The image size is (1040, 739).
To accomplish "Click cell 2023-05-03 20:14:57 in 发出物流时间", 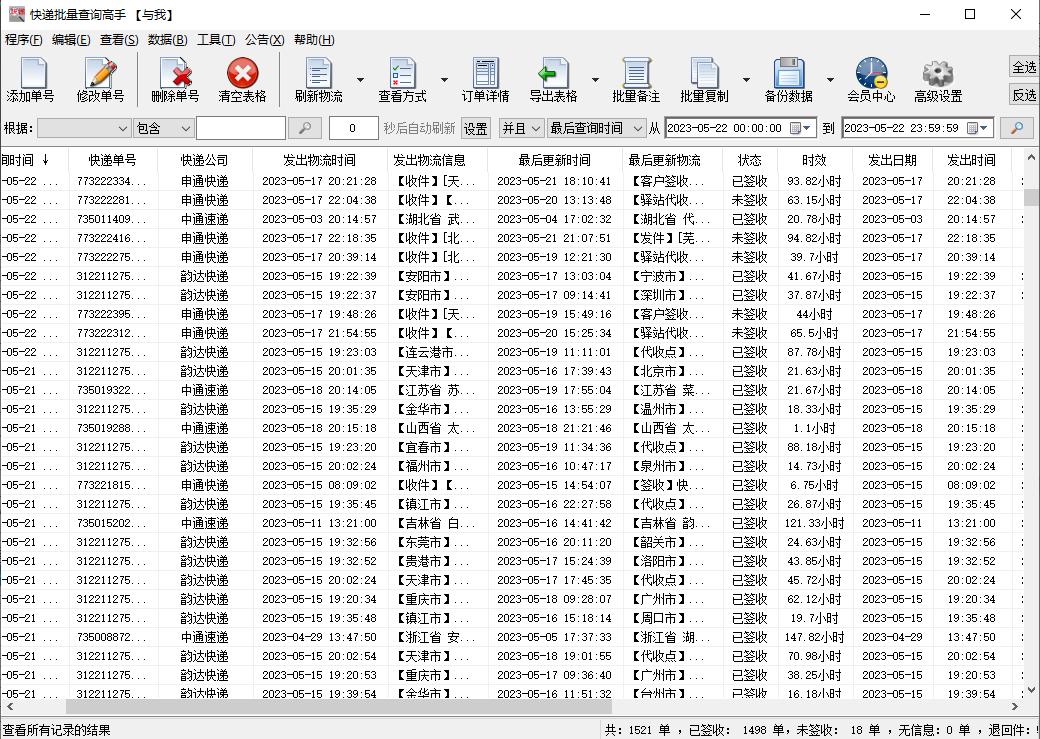I will click(319, 219).
